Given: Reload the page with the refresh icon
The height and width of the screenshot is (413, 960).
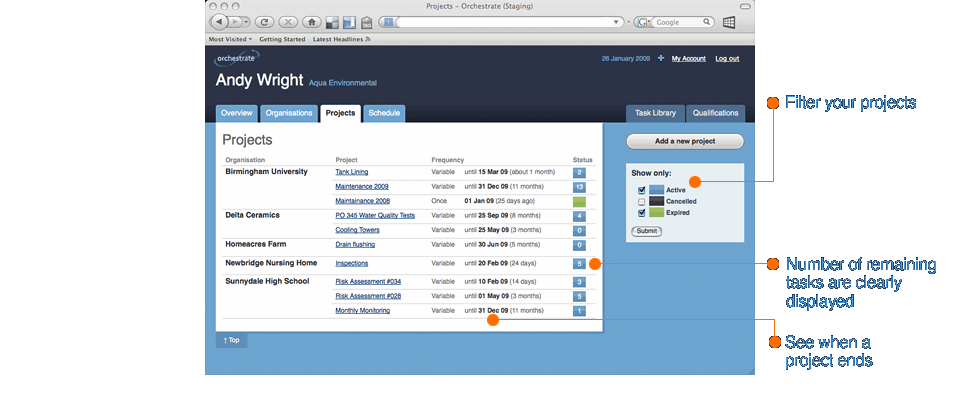Looking at the screenshot, I should click(265, 21).
